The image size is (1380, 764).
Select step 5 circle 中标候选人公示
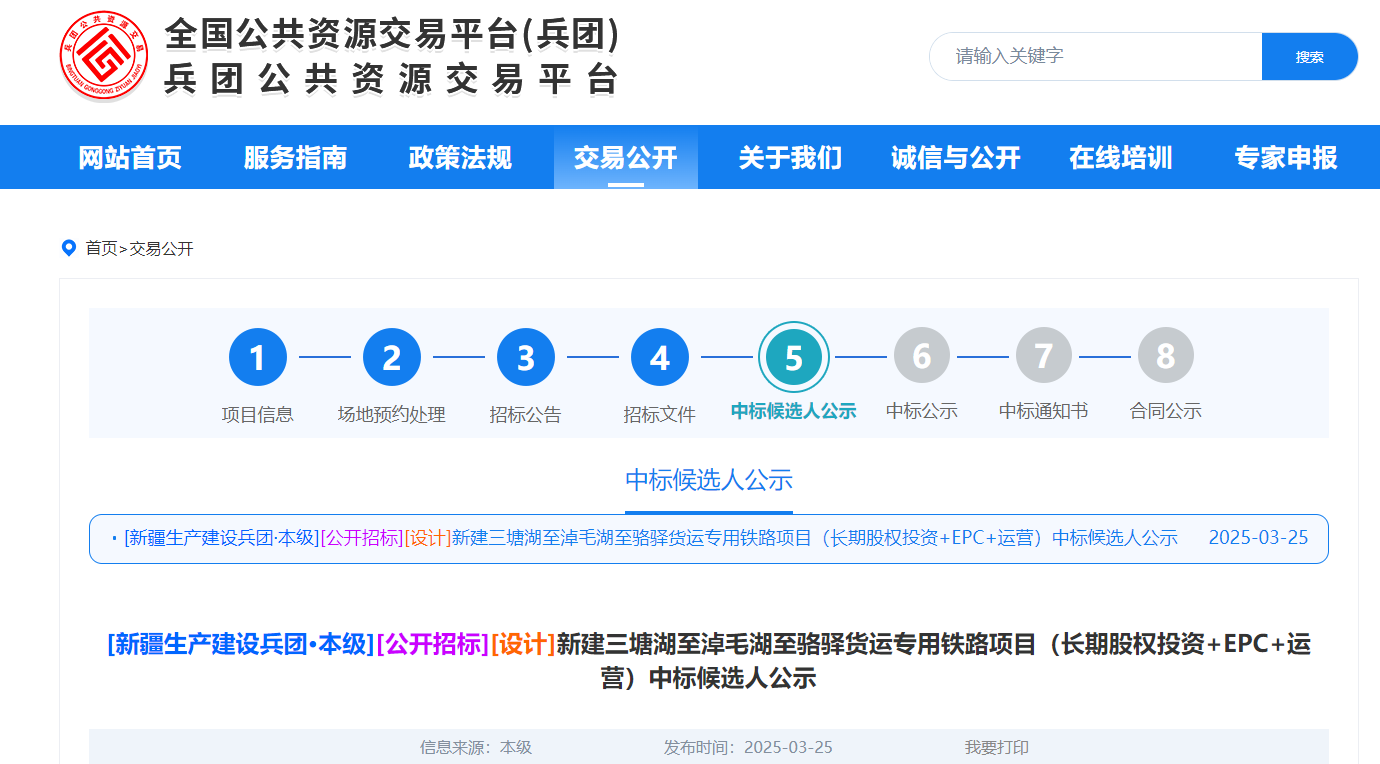(794, 357)
